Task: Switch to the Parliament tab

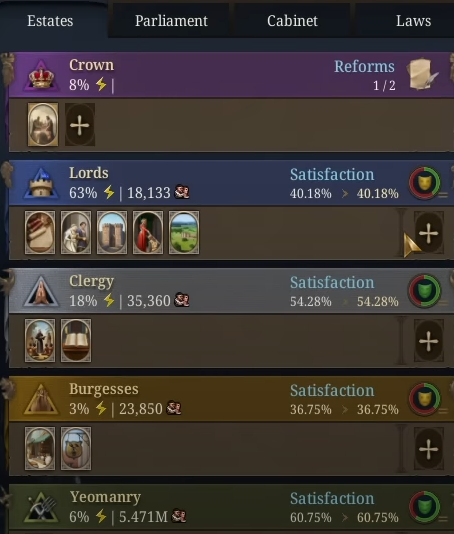Action: pos(171,20)
